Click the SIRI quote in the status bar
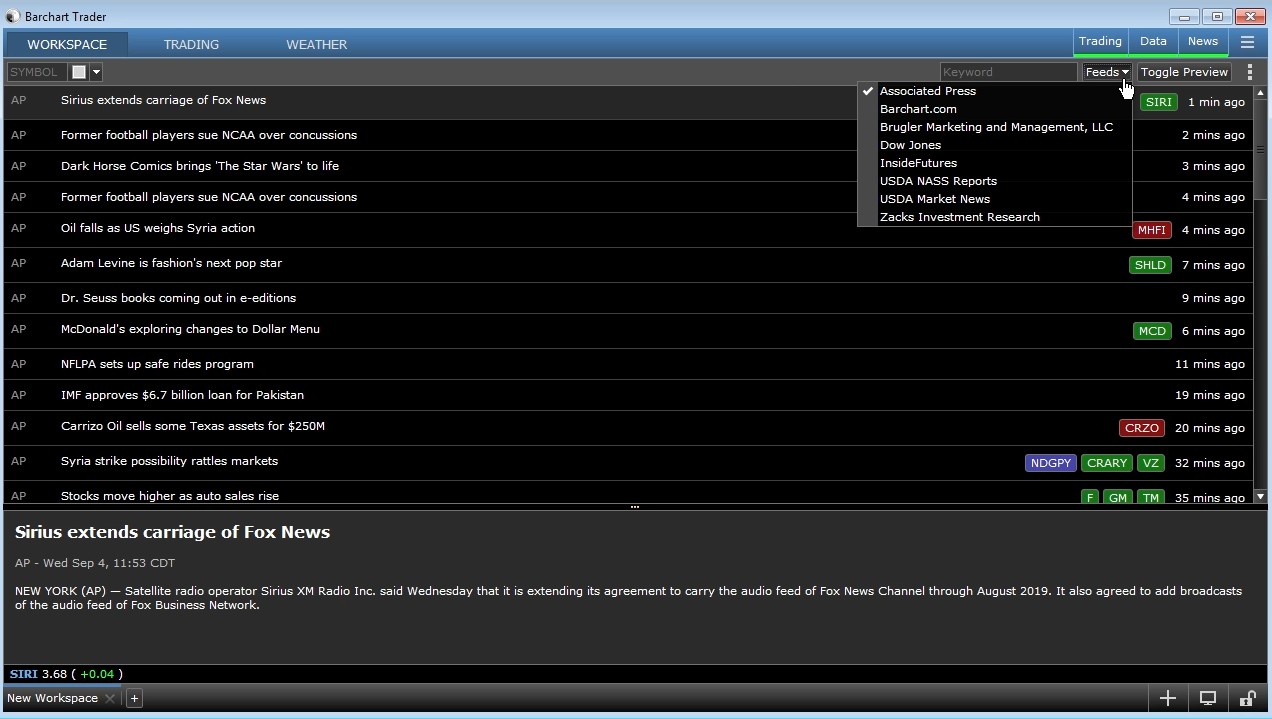Viewport: 1272px width, 719px height. 66,674
